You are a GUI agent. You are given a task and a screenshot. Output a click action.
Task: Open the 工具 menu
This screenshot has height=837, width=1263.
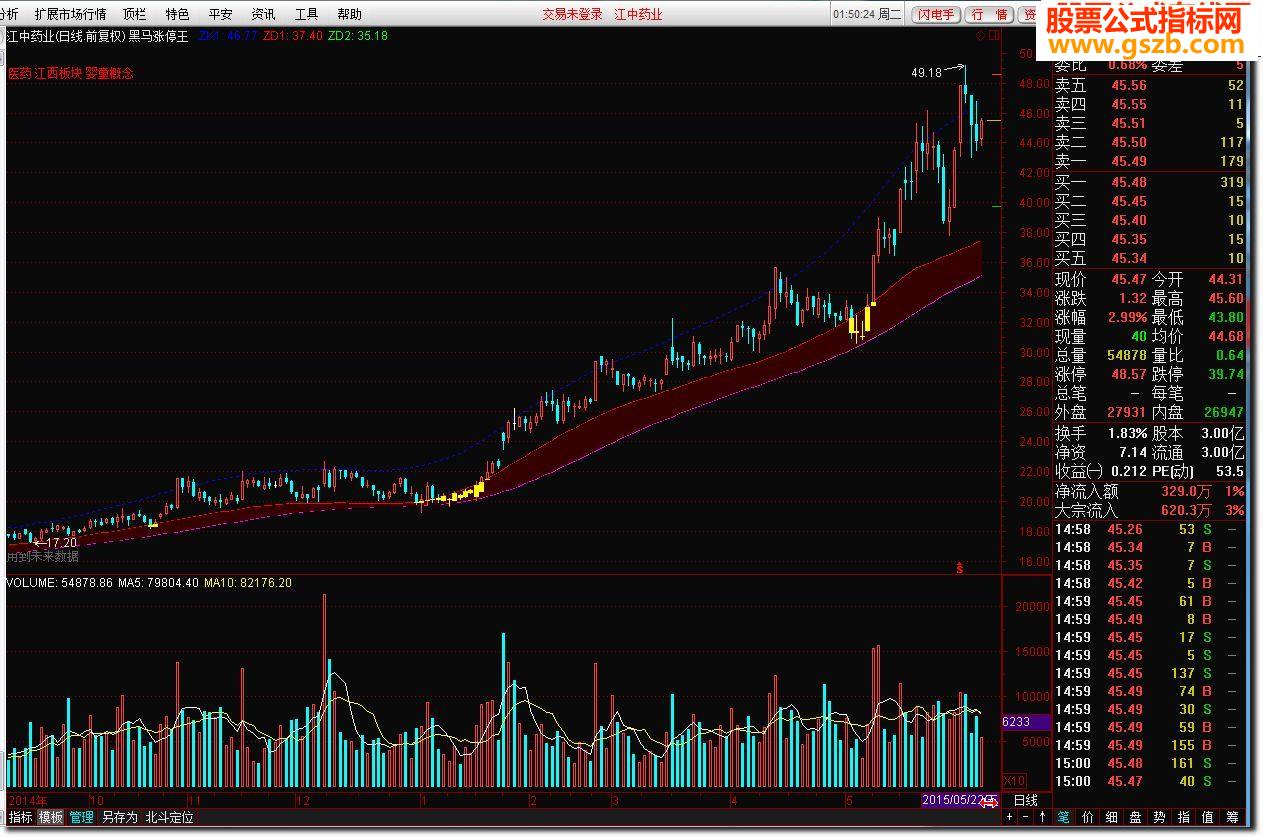[306, 14]
